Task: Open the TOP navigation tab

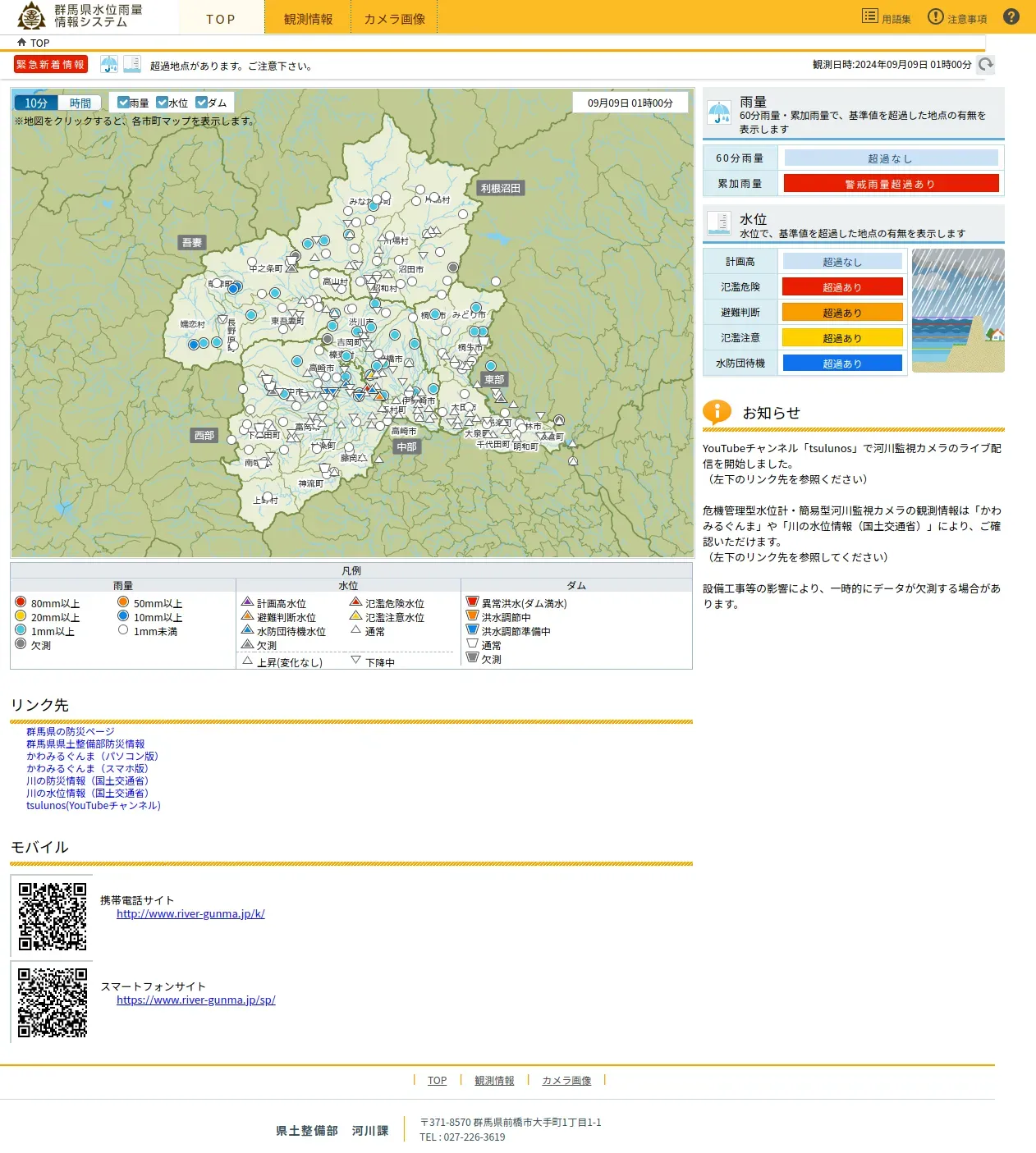Action: (221, 18)
